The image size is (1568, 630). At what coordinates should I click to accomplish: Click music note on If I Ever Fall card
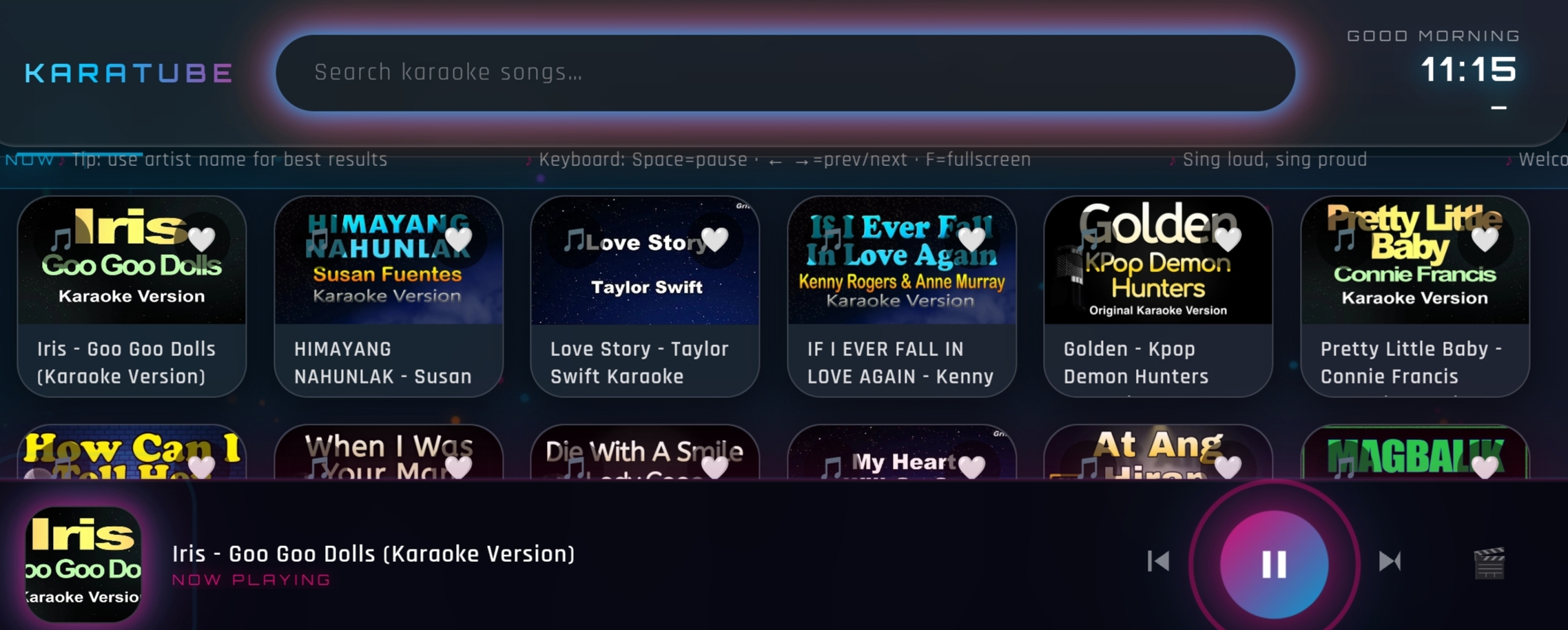click(x=831, y=240)
